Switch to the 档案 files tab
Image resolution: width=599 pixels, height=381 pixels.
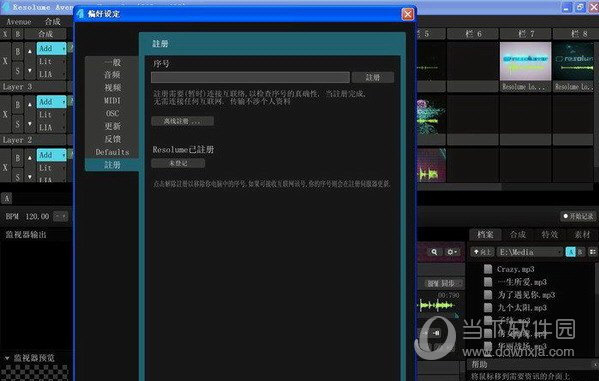485,234
